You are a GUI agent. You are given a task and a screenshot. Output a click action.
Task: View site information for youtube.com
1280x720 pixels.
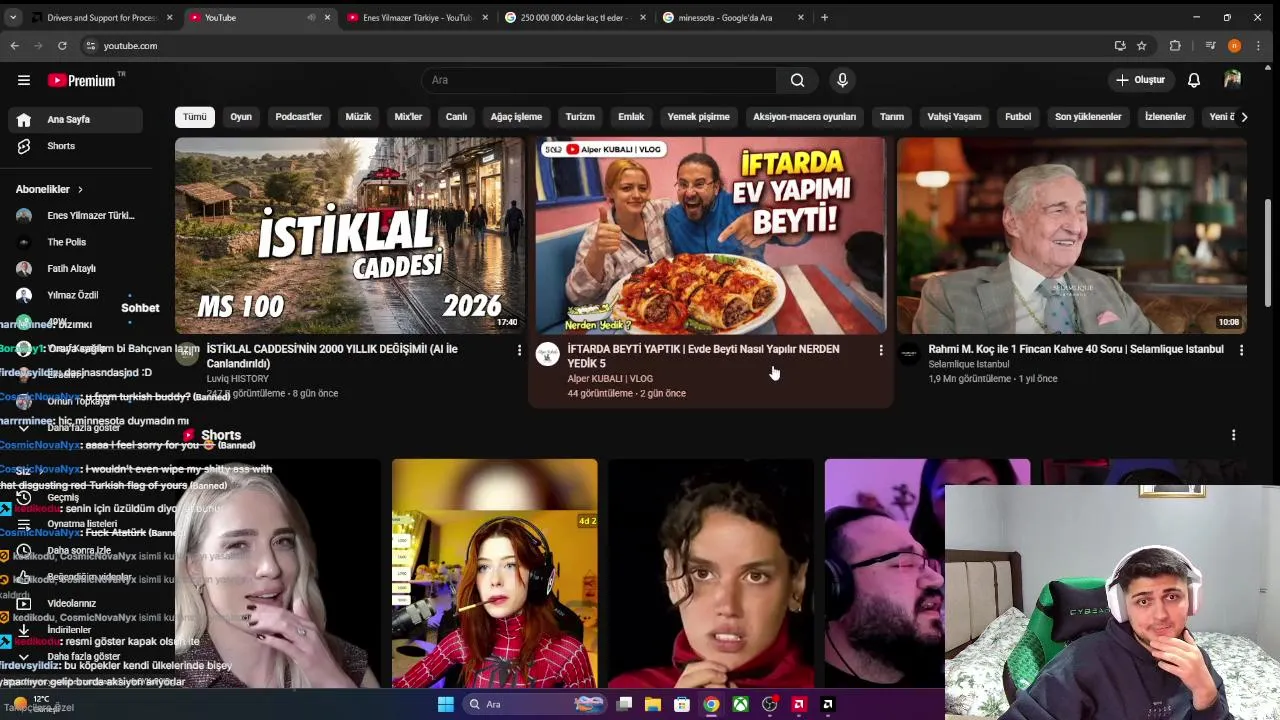click(90, 46)
